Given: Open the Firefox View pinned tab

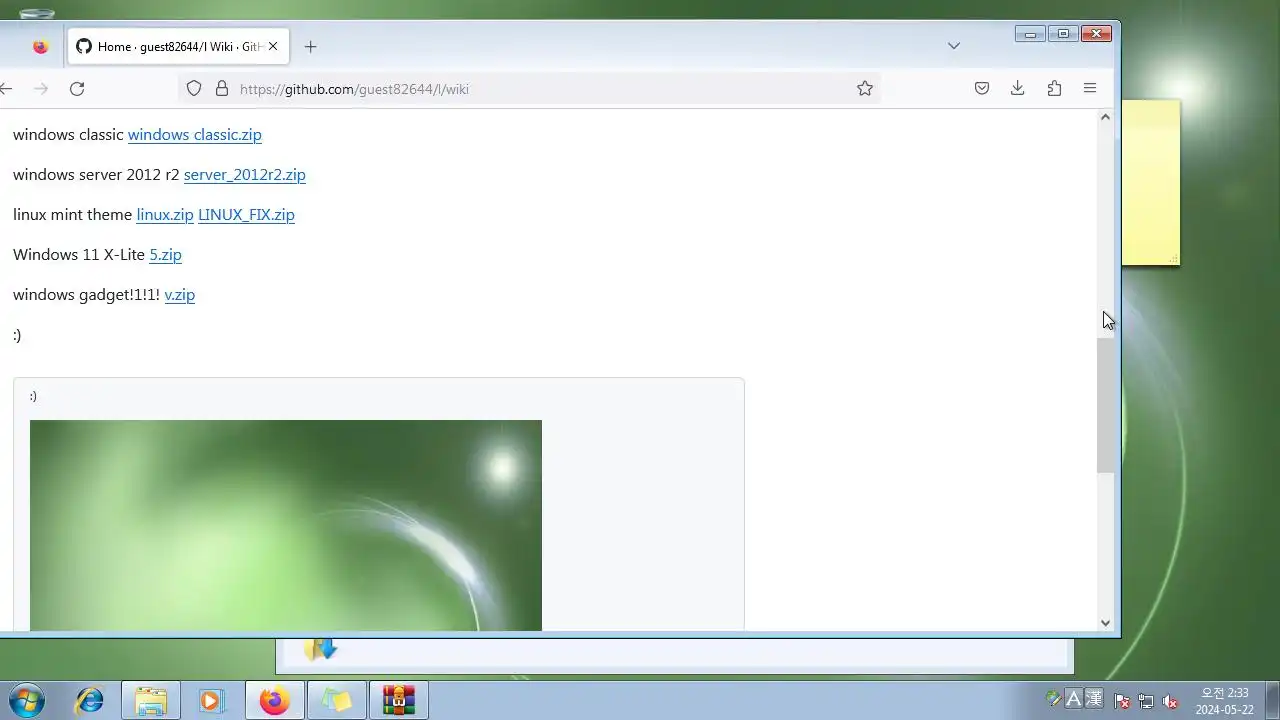Looking at the screenshot, I should pos(40,46).
